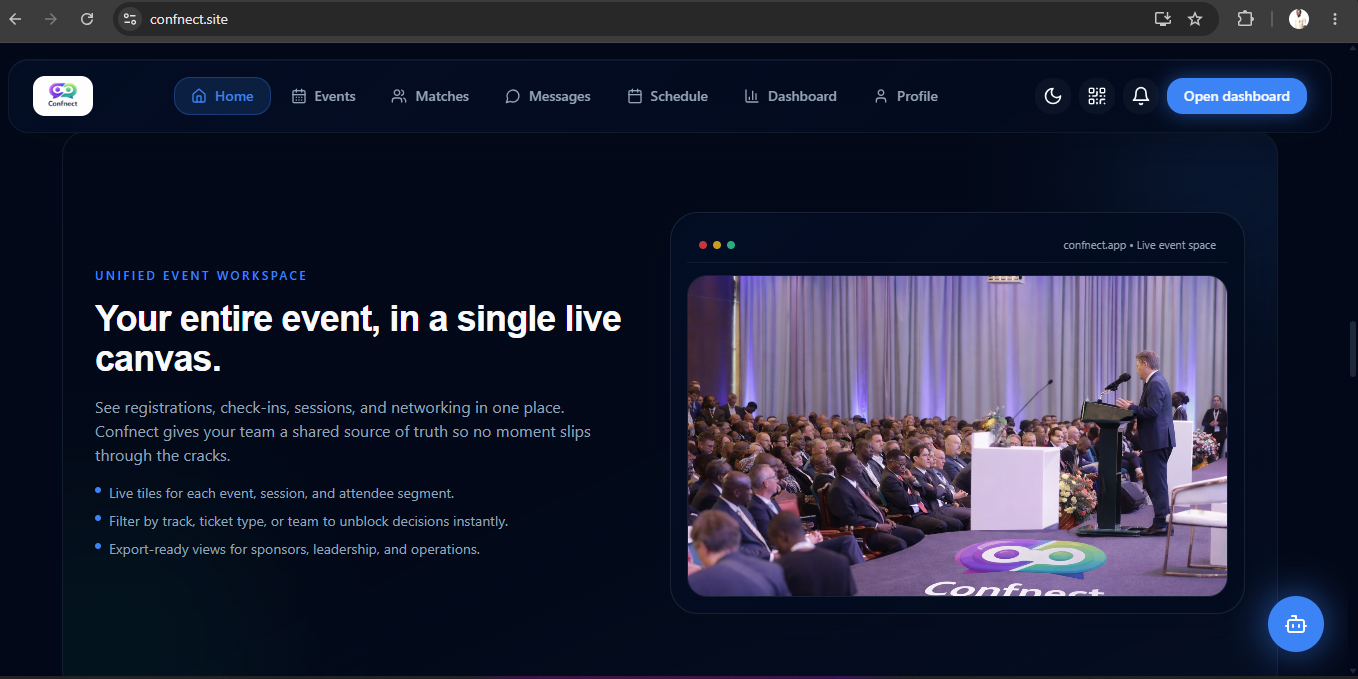View site information icon in address bar
The image size is (1358, 679).
point(129,19)
